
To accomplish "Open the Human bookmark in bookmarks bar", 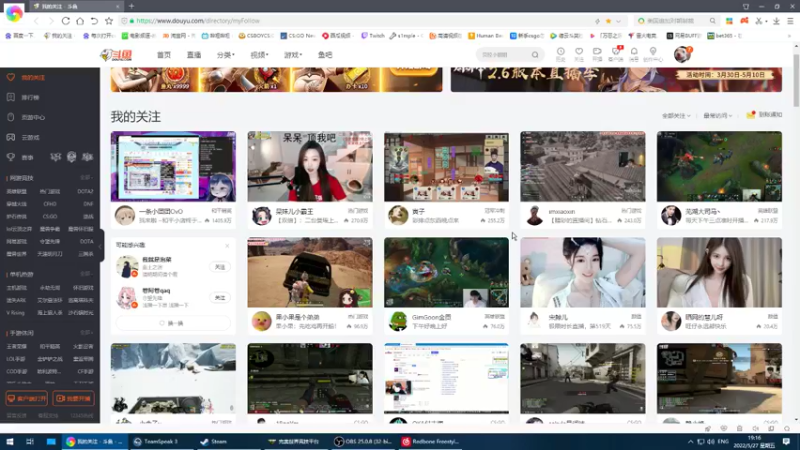I will point(485,36).
